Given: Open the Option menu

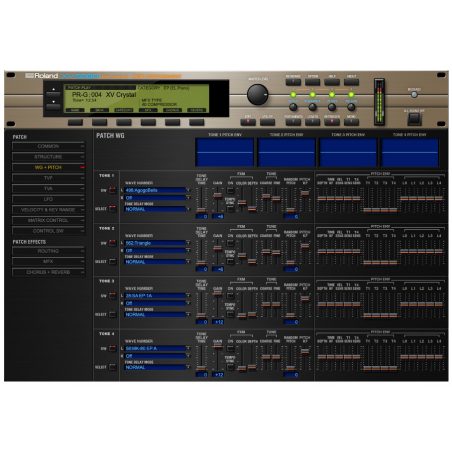Looking at the screenshot, I should coord(312,82).
